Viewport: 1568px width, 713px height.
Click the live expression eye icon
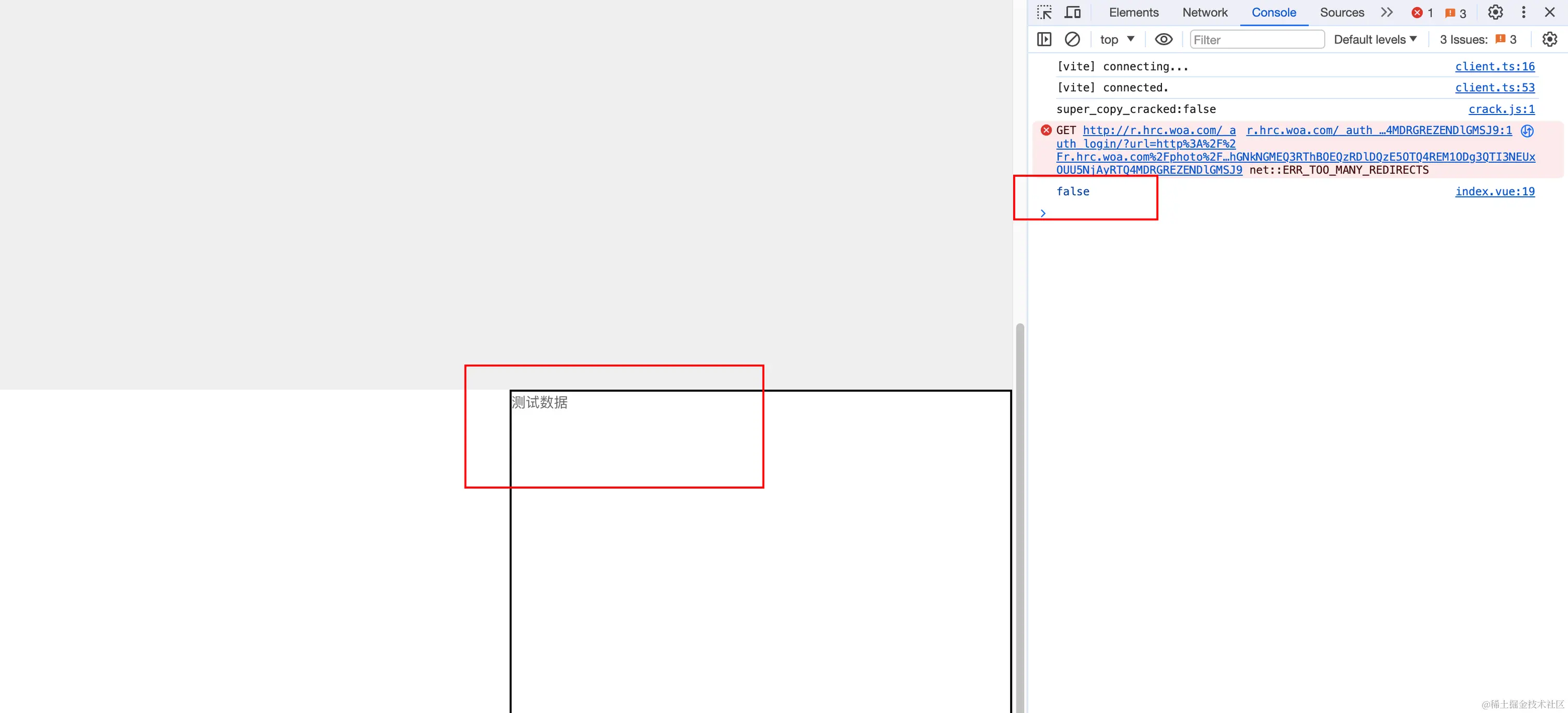click(x=1163, y=39)
